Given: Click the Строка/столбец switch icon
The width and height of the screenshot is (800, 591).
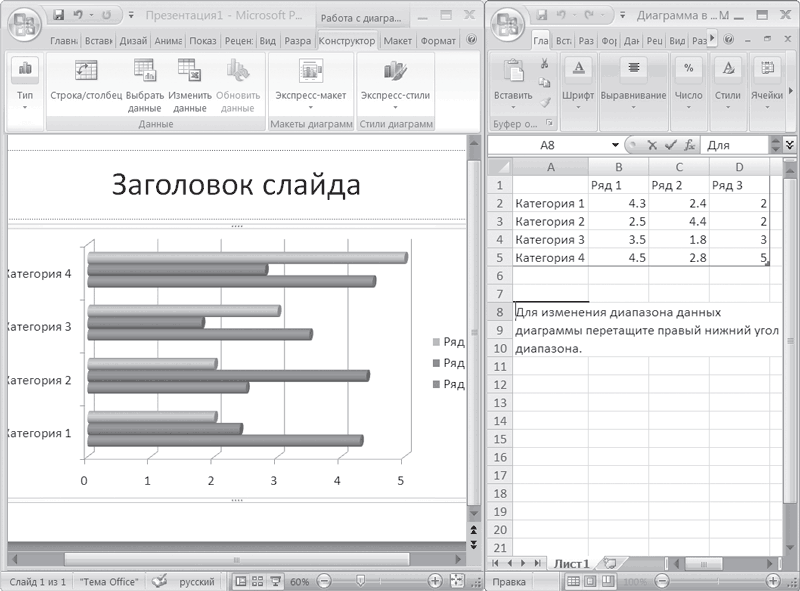Looking at the screenshot, I should tap(86, 71).
